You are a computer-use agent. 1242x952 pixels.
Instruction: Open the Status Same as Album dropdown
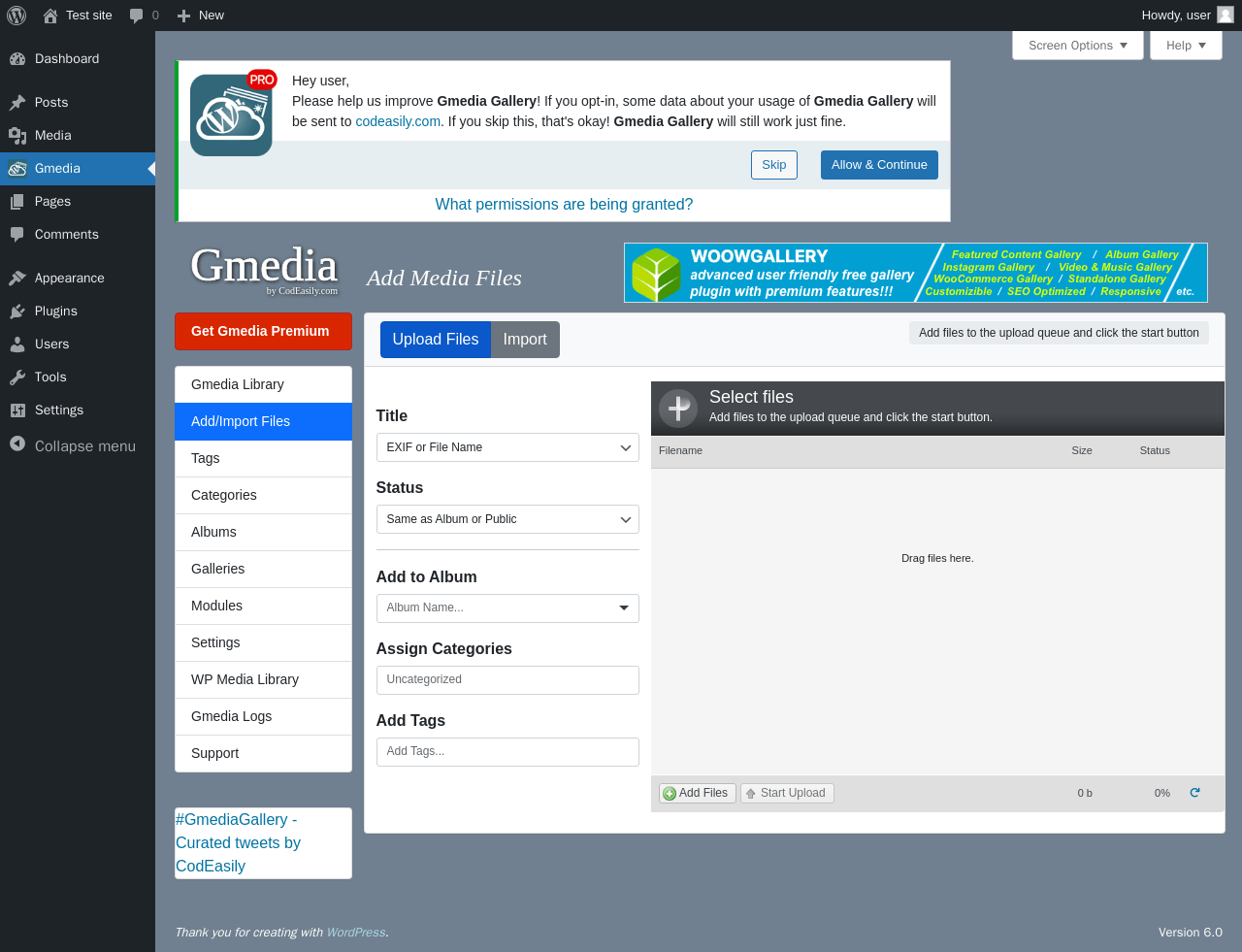pyautogui.click(x=507, y=519)
